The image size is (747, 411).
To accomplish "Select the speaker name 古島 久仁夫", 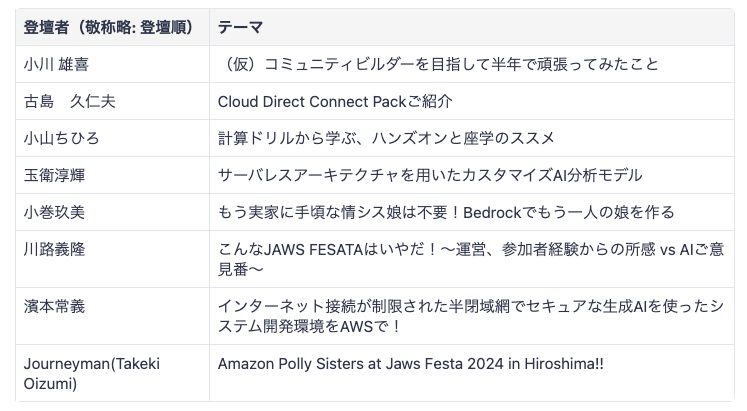I will click(70, 101).
